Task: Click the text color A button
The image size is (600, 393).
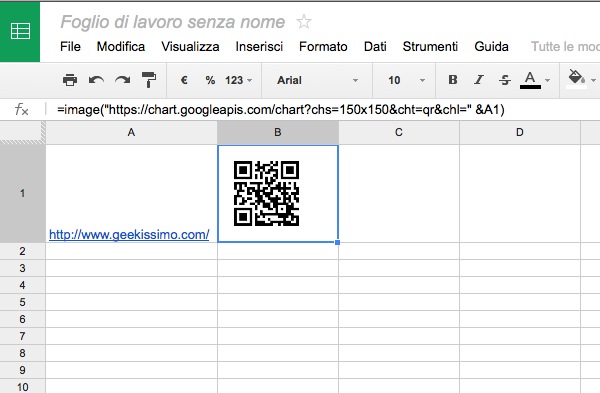Action: pos(530,80)
